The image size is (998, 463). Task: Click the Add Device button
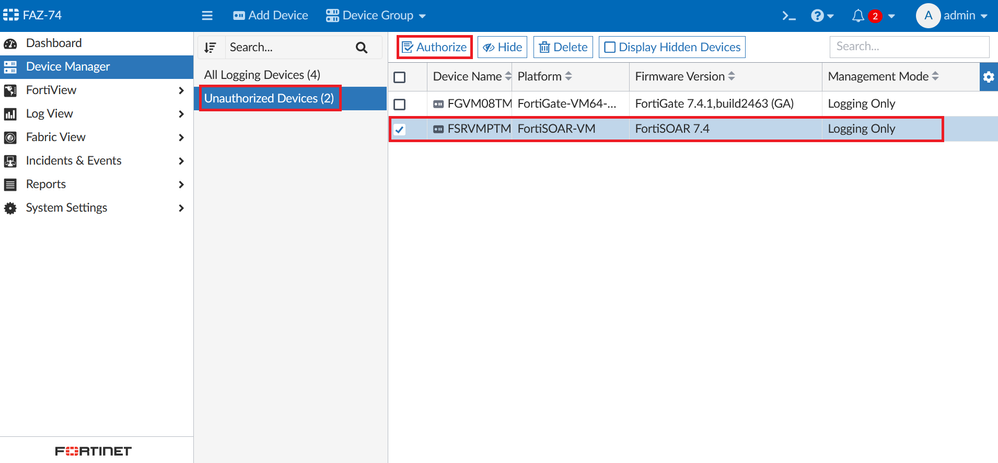pyautogui.click(x=271, y=15)
